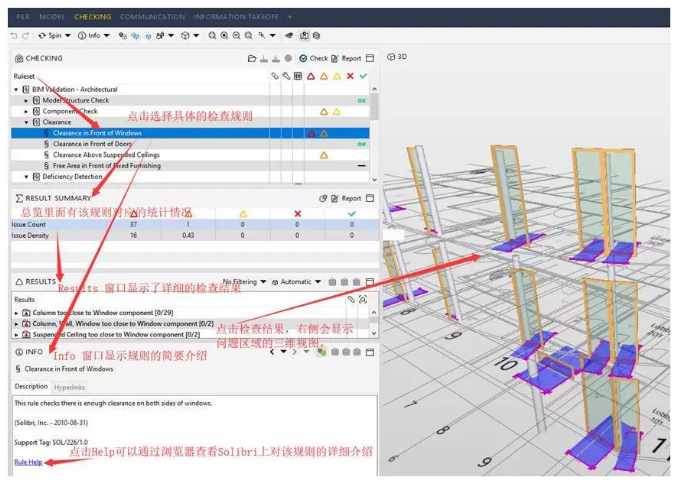Click Info panel forward navigation arrow
Viewport: 680px width, 486px height.
pyautogui.click(x=294, y=352)
